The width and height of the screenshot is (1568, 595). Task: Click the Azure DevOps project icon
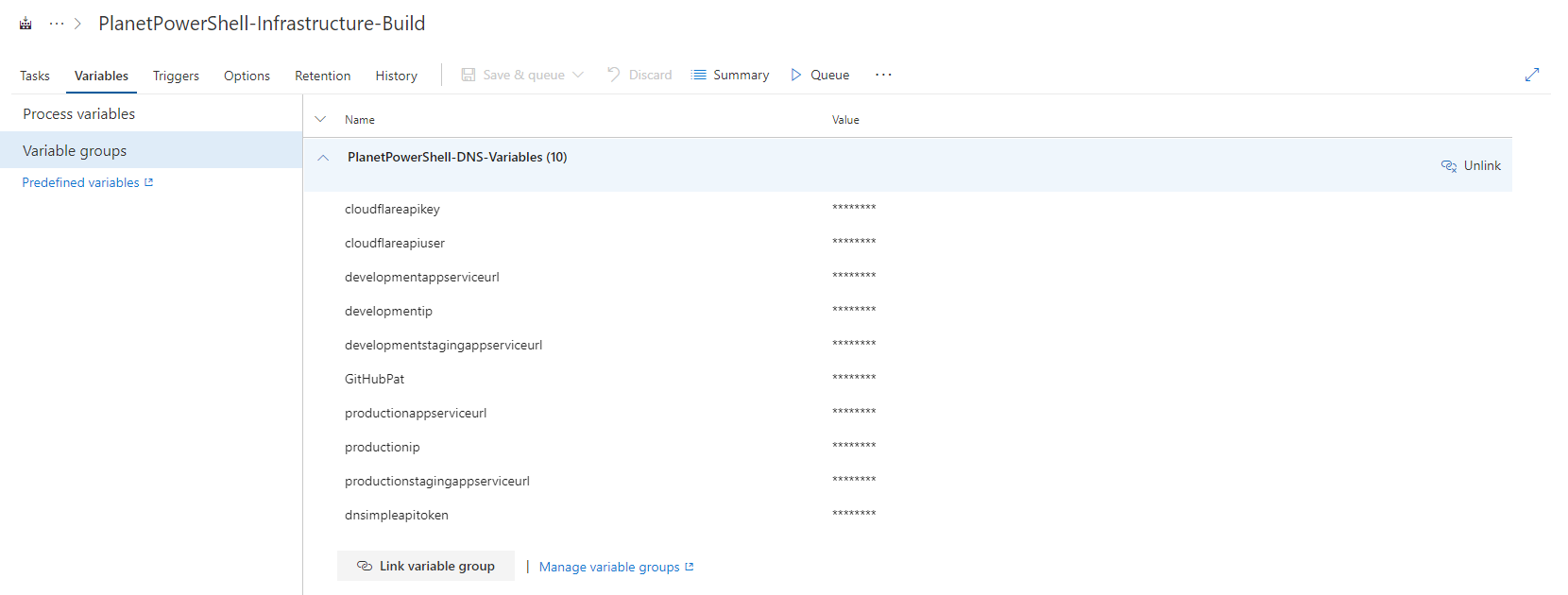26,24
